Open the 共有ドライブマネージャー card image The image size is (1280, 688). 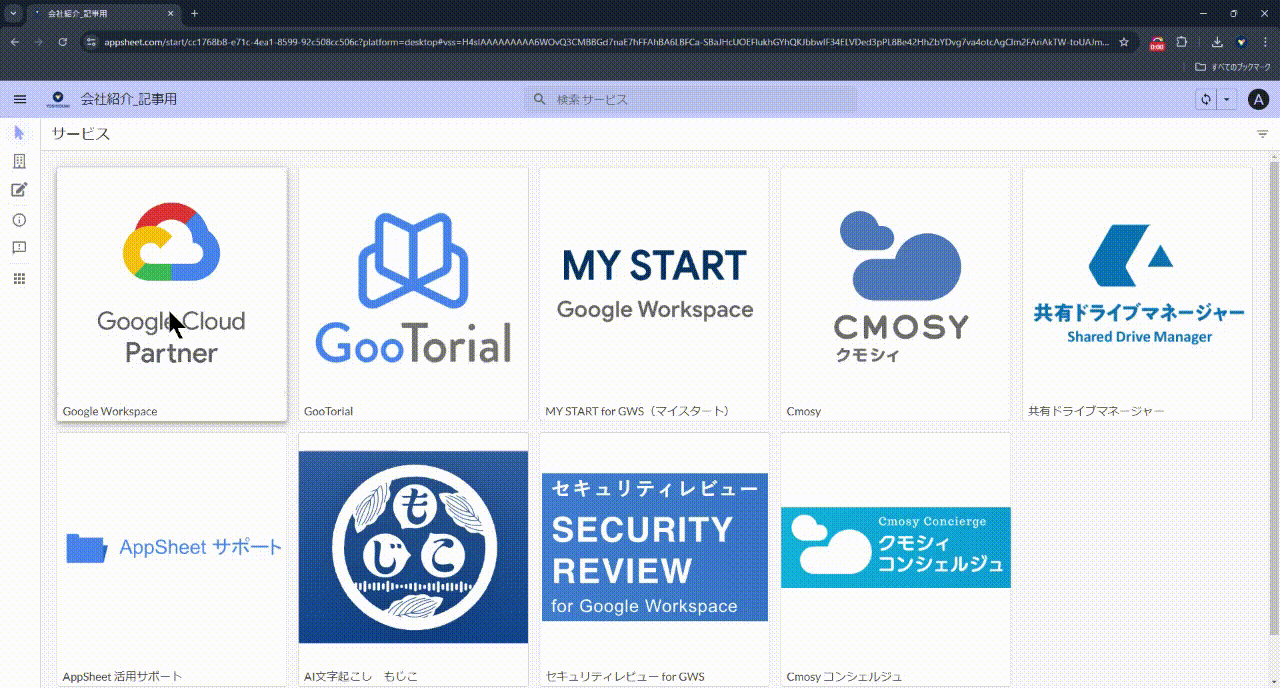tap(1138, 285)
